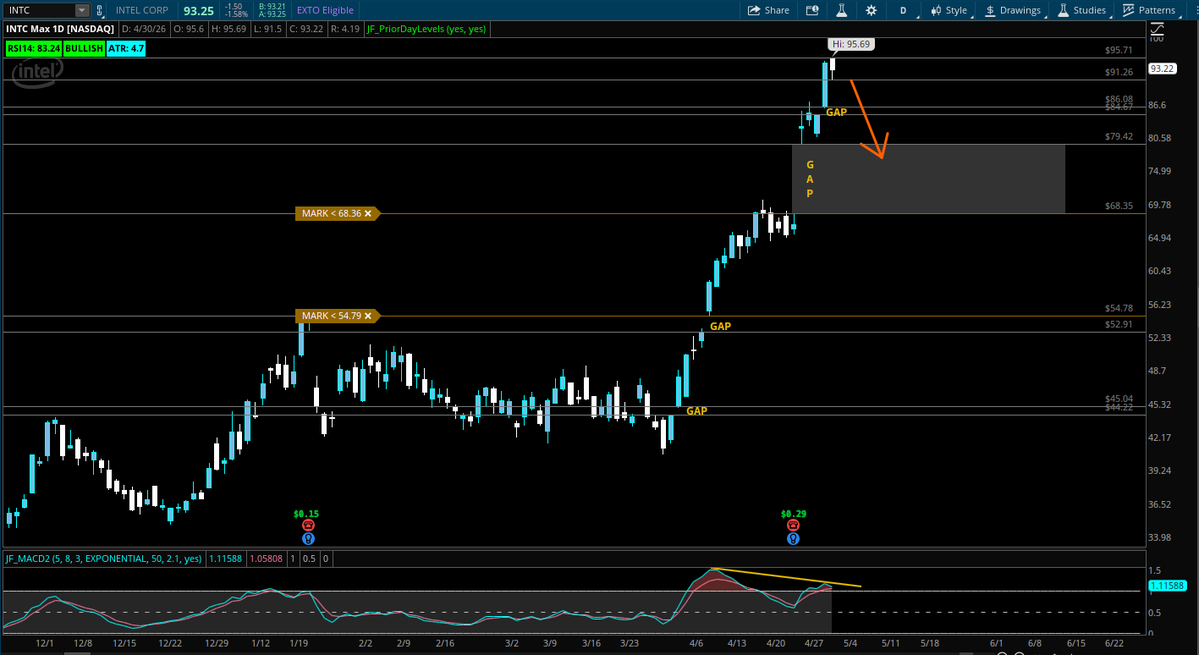Click the $95.71 price level label
Viewport: 1199px width, 655px height.
(x=1119, y=50)
